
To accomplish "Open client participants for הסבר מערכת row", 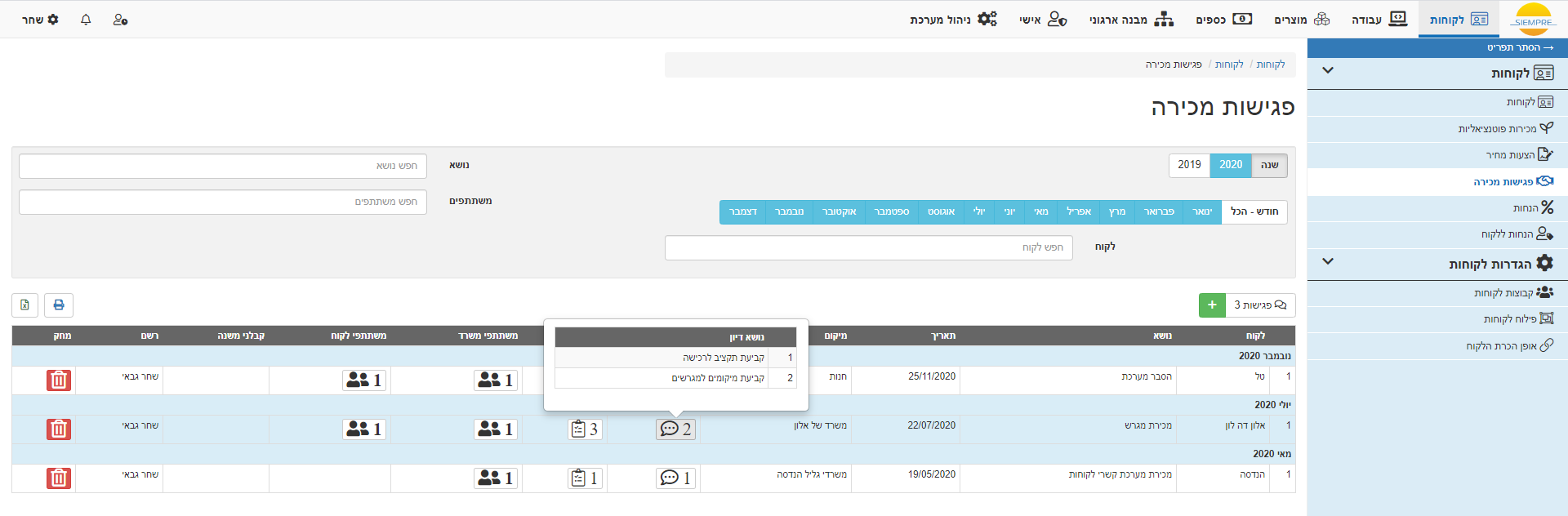I will [x=364, y=380].
